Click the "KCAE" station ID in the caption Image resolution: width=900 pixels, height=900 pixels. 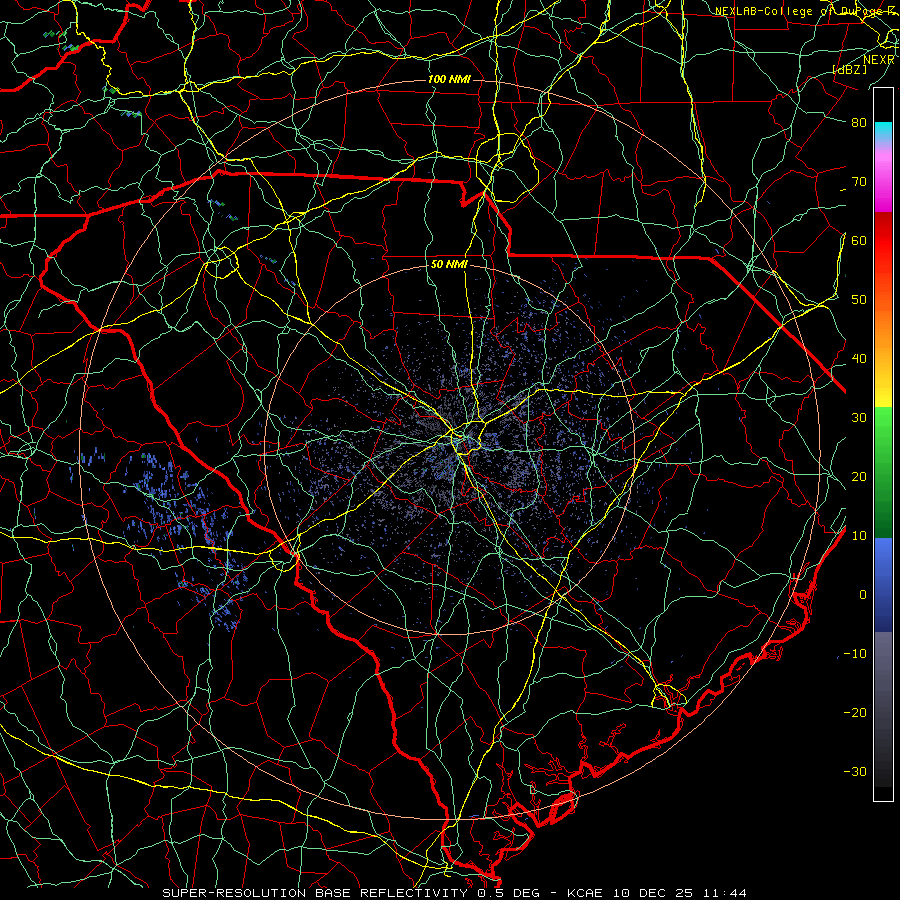click(585, 893)
